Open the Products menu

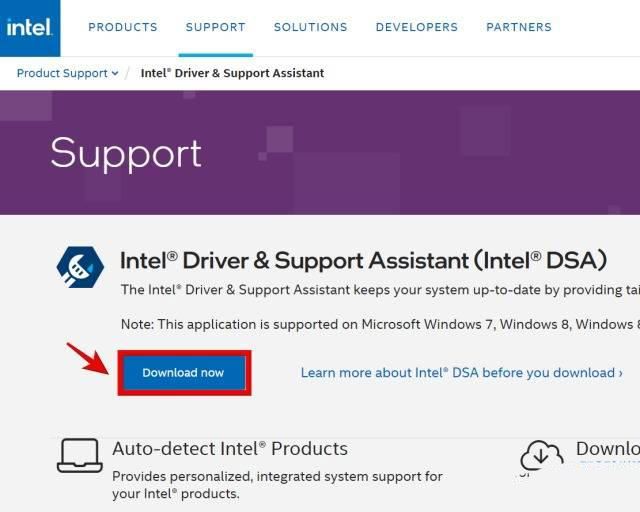click(123, 27)
